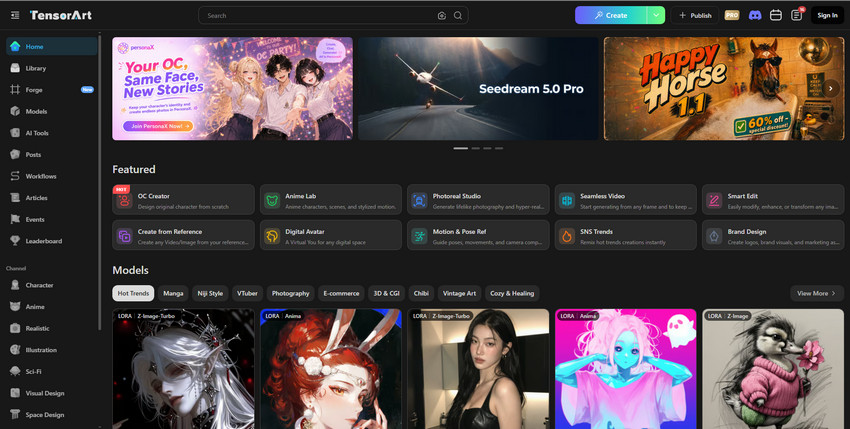Click the search magnifier icon
This screenshot has width=850, height=429.
point(458,15)
